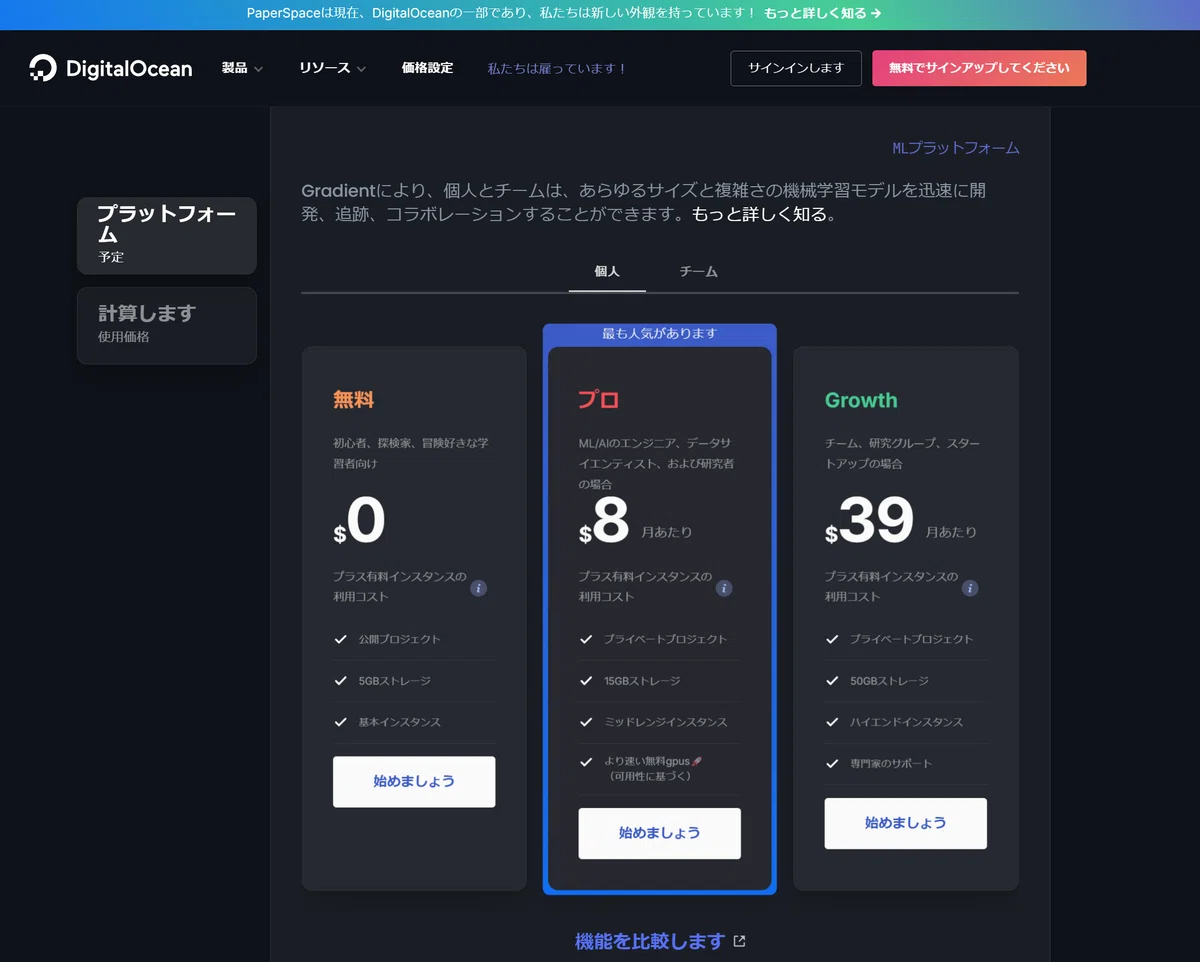Viewport: 1200px width, 962px height.
Task: Click the ミッドレンジインスタンス feature row
Action: coord(660,722)
